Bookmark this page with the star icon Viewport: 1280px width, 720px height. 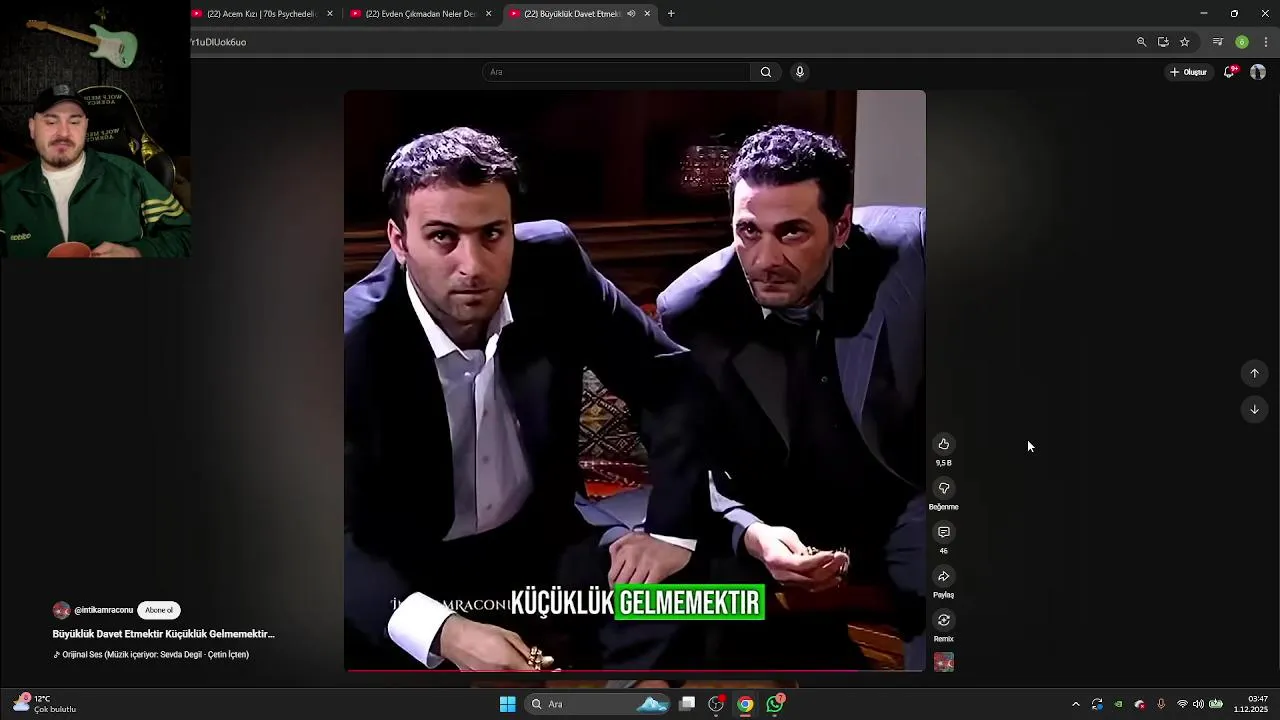point(1184,42)
